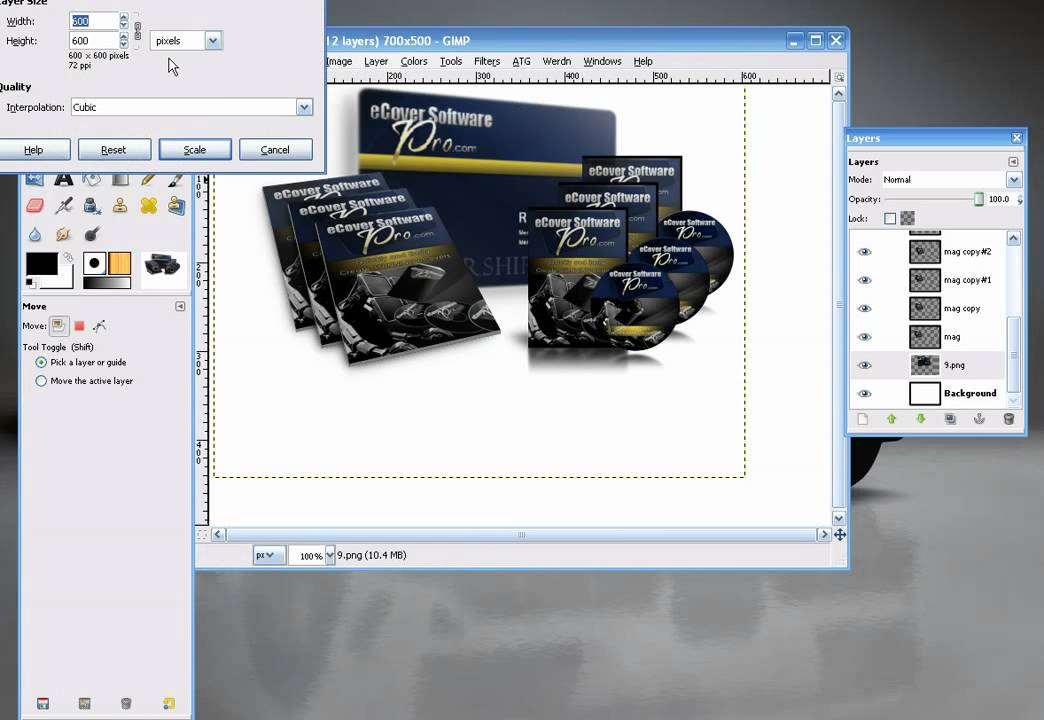Delete layer using trash icon in Layers

[x=1009, y=419]
